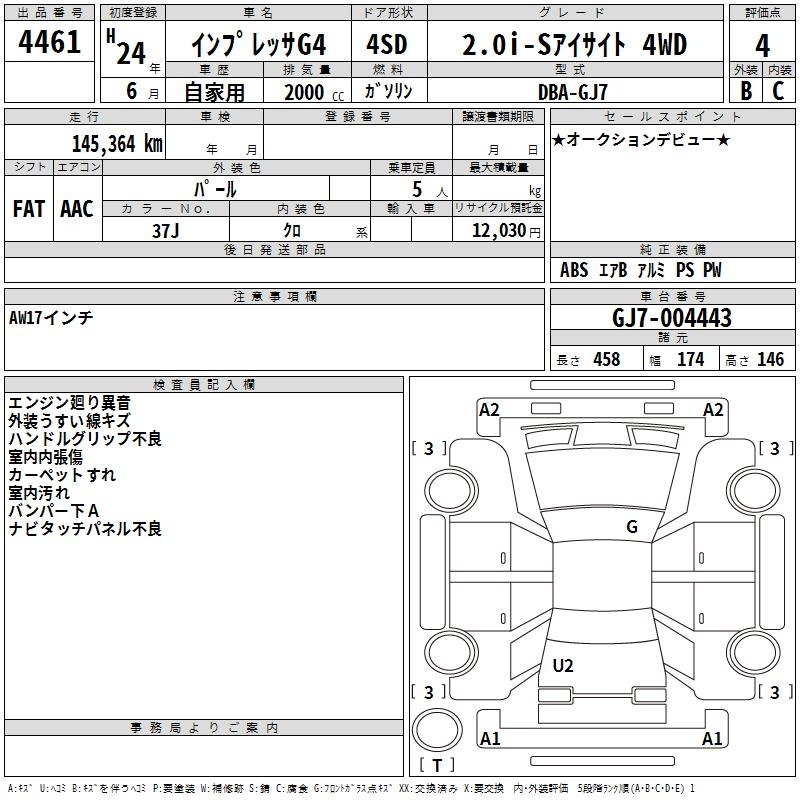
Task: Click fuel type ガソリン
Action: tap(388, 91)
